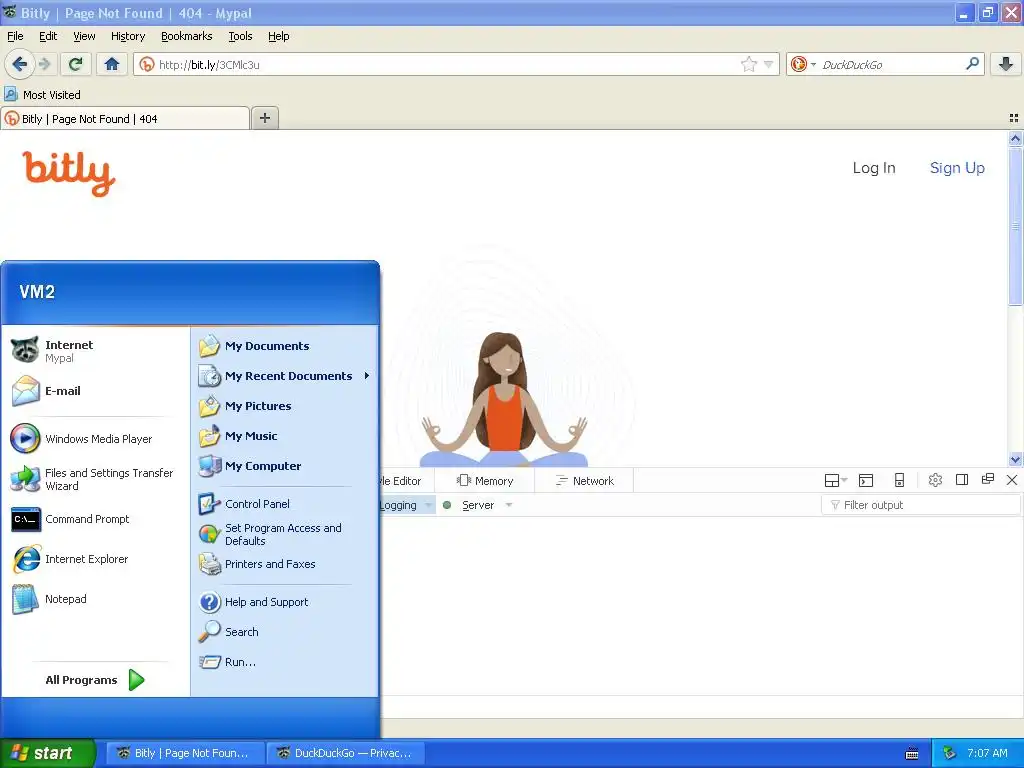The width and height of the screenshot is (1024, 768).
Task: Open devtools Settings gear
Action: (x=935, y=480)
